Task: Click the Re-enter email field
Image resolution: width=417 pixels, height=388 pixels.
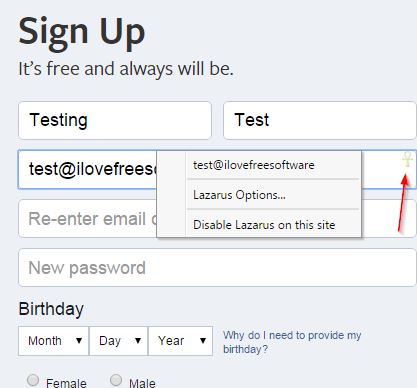Action: tap(87, 219)
